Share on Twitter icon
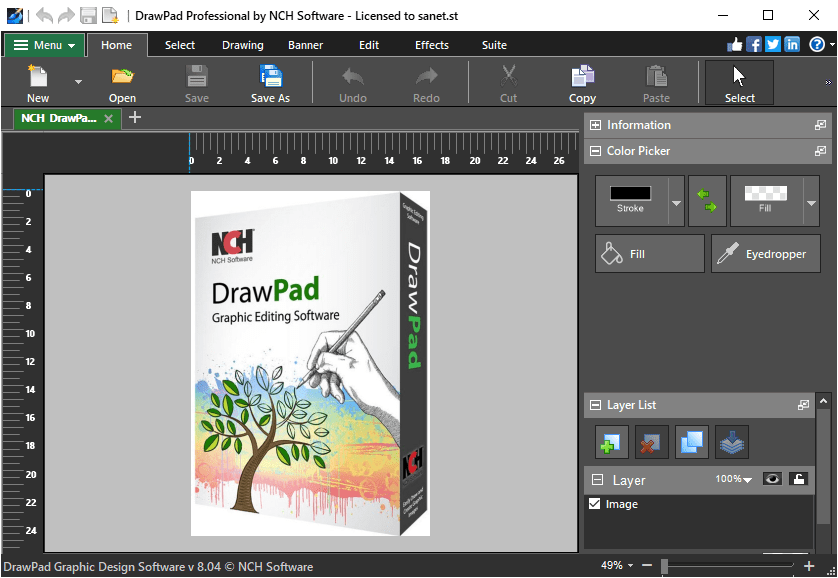This screenshot has width=838, height=578. (773, 44)
